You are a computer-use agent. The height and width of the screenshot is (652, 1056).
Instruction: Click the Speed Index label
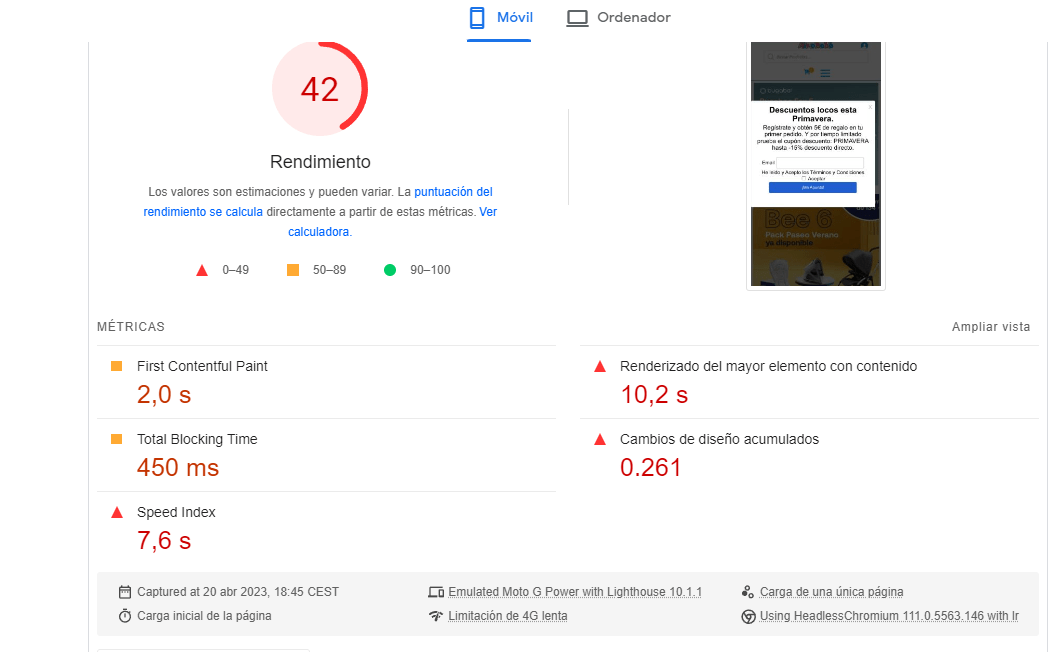point(176,512)
